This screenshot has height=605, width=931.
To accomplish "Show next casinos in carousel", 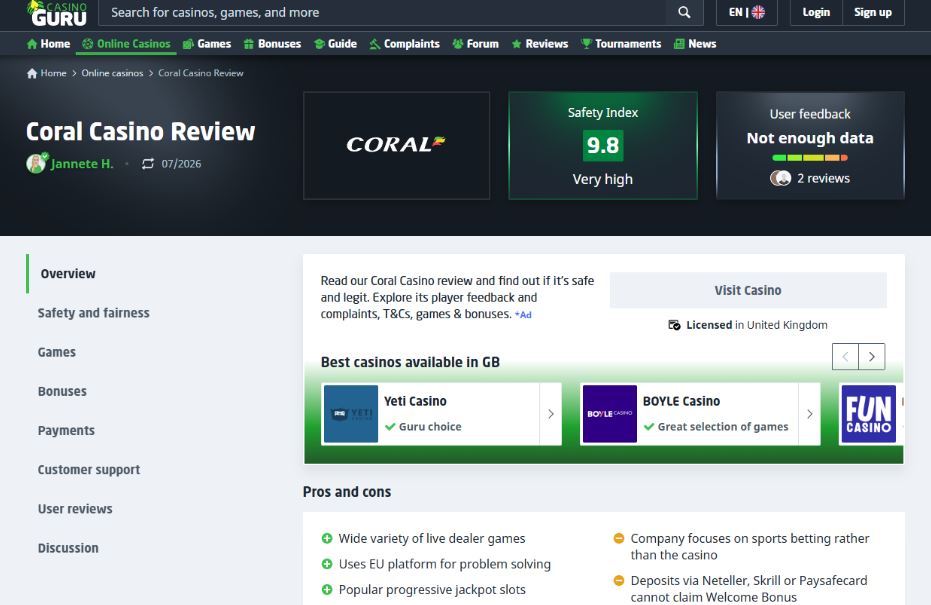I will point(872,356).
